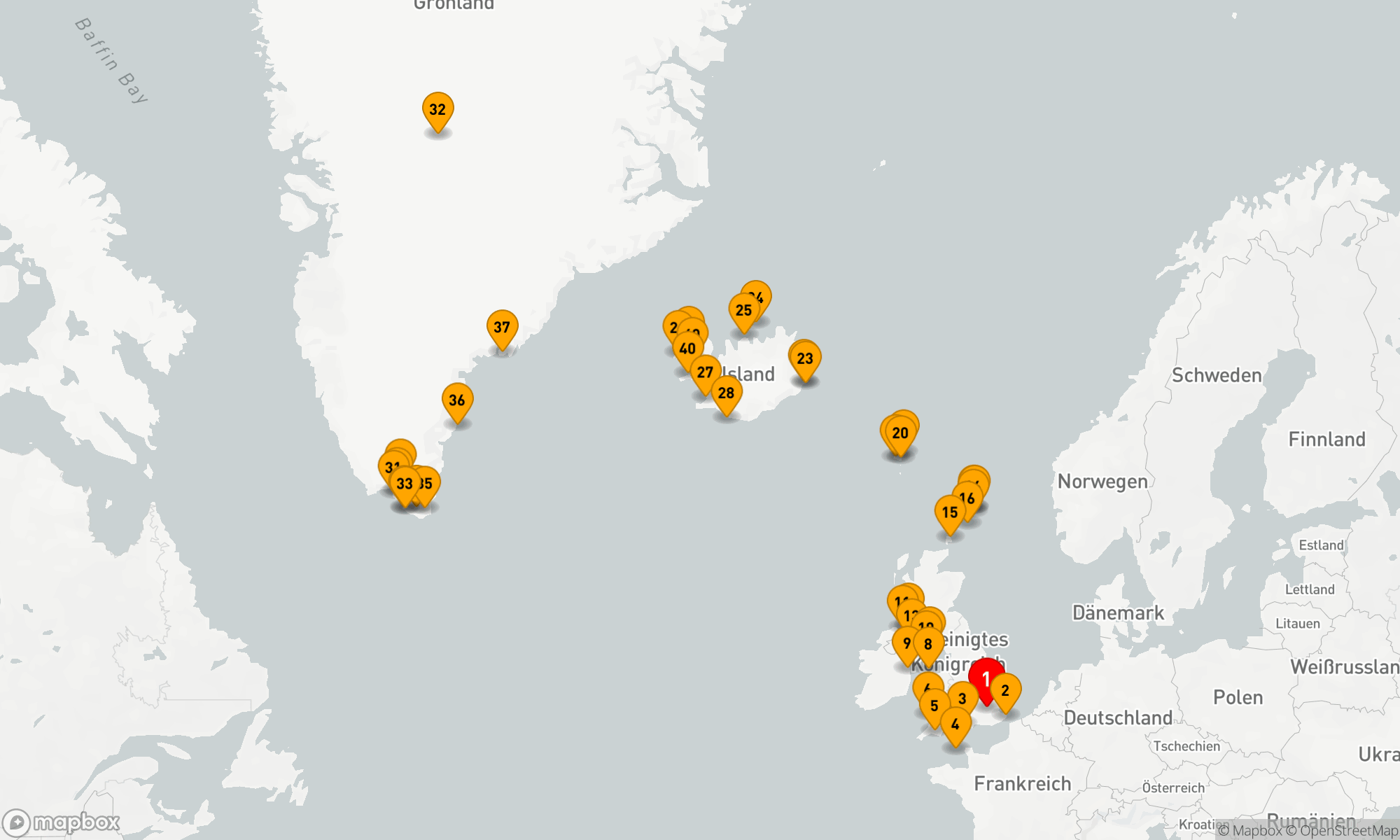This screenshot has width=1400, height=840.
Task: Click marker 2 in southeast England
Action: pos(1005,691)
